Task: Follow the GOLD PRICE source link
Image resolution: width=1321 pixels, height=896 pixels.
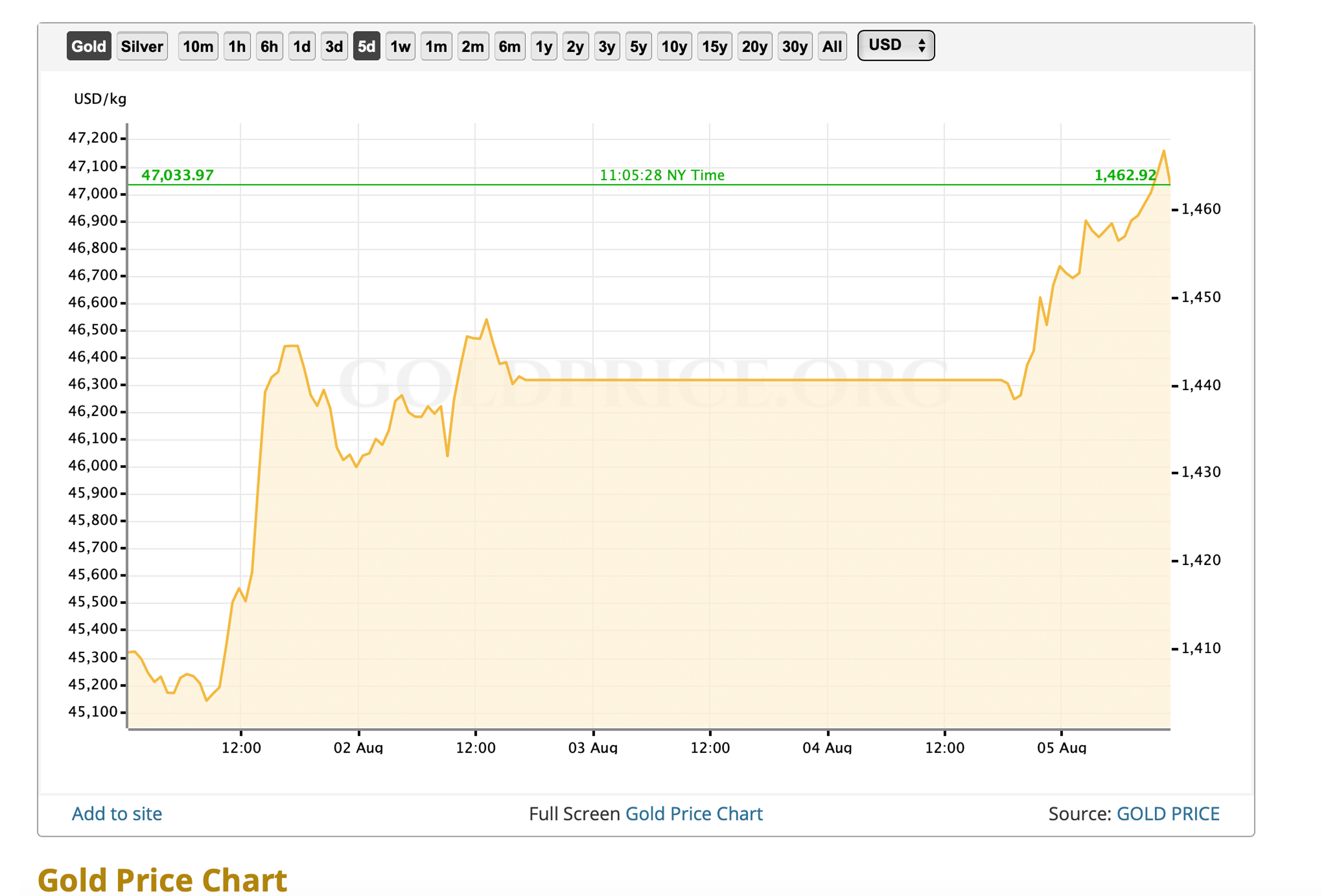Action: point(1168,813)
